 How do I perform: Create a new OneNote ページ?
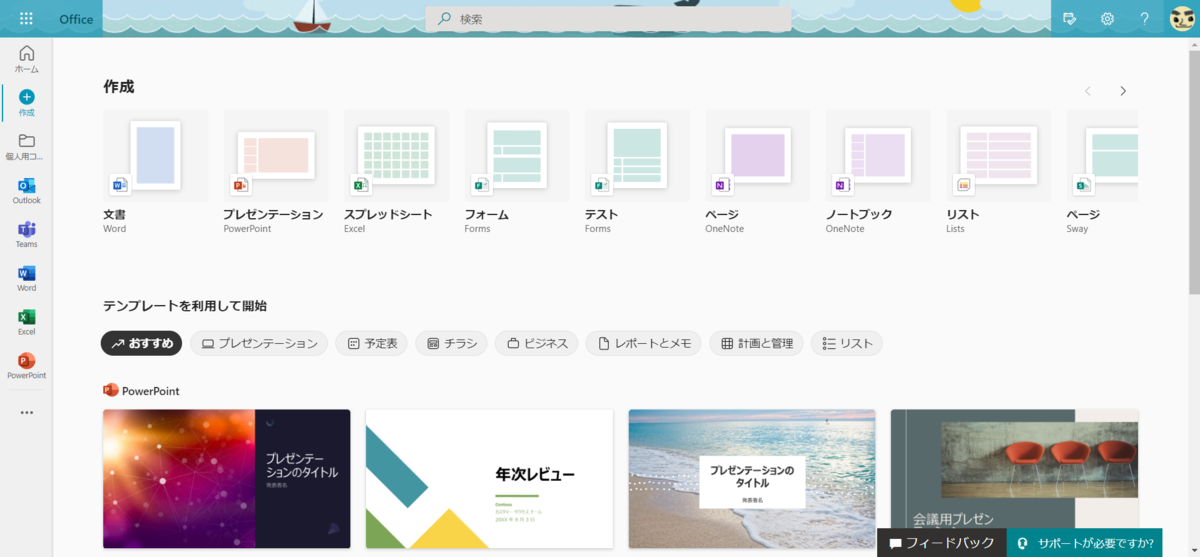tap(757, 172)
